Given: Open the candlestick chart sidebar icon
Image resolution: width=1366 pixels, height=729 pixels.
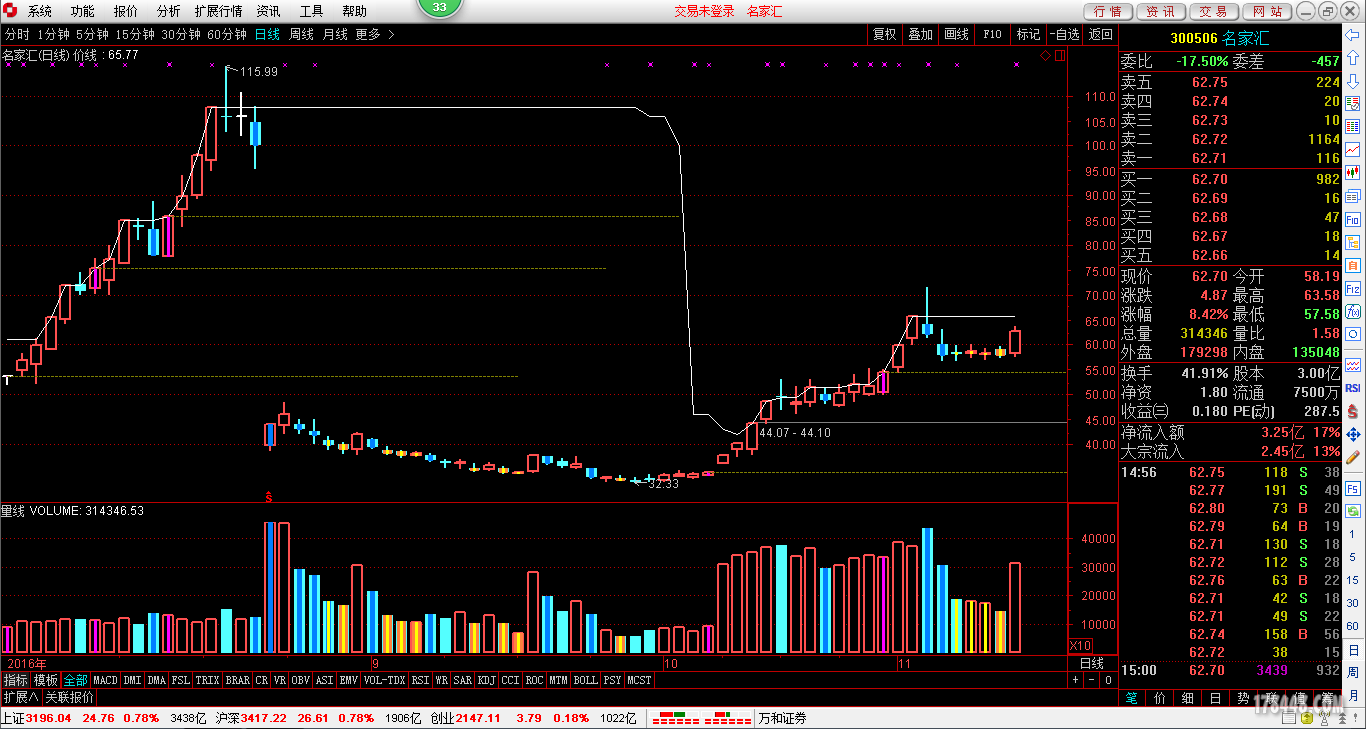Looking at the screenshot, I should tap(1353, 172).
